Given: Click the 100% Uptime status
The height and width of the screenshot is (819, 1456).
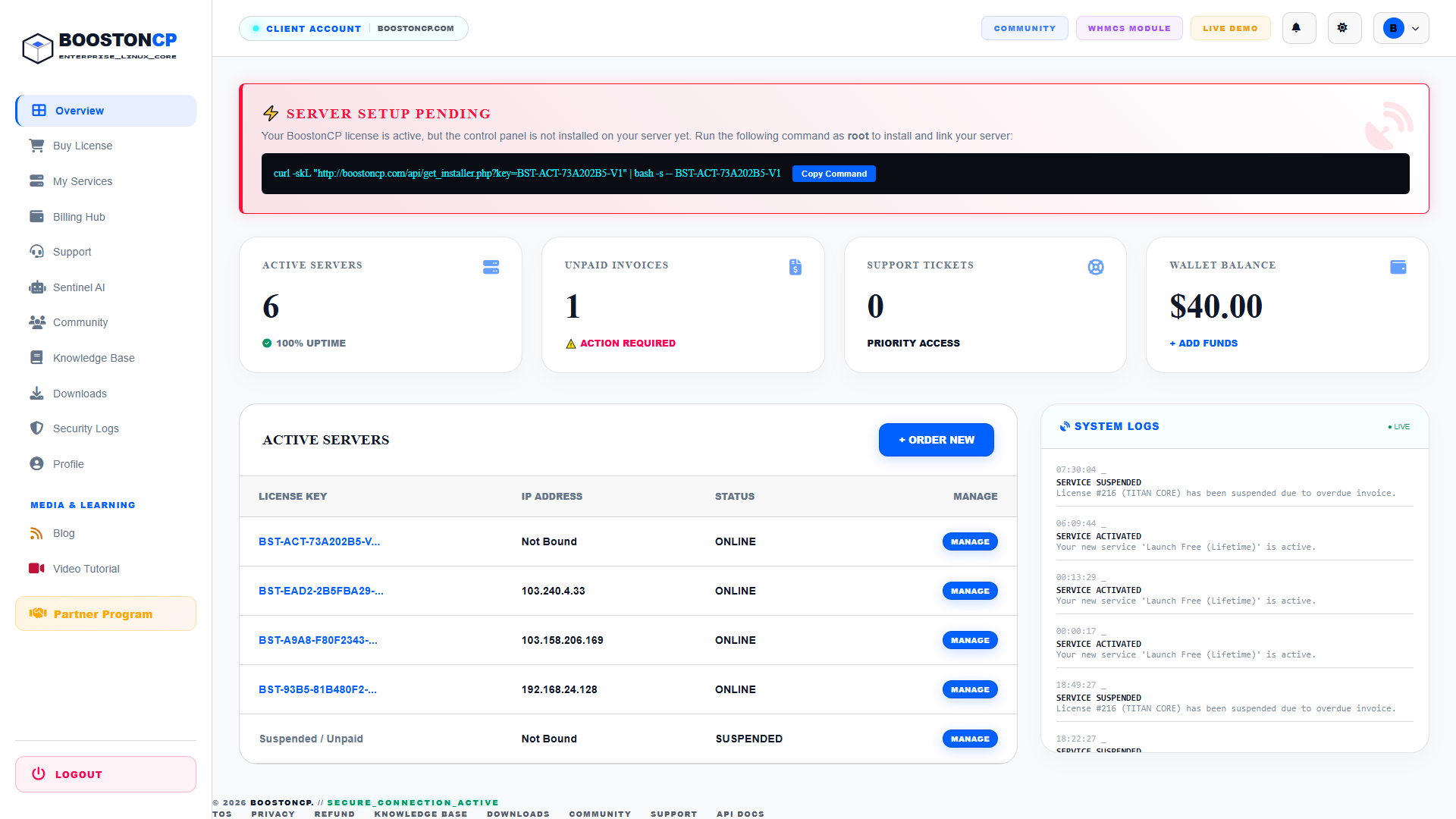Looking at the screenshot, I should click(304, 344).
